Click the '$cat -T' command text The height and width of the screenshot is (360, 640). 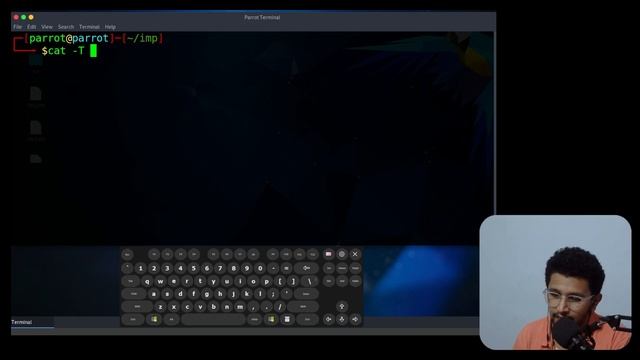point(62,51)
